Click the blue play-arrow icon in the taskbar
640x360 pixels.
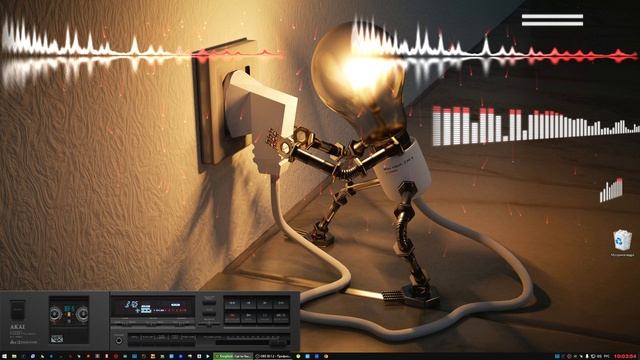208,356
